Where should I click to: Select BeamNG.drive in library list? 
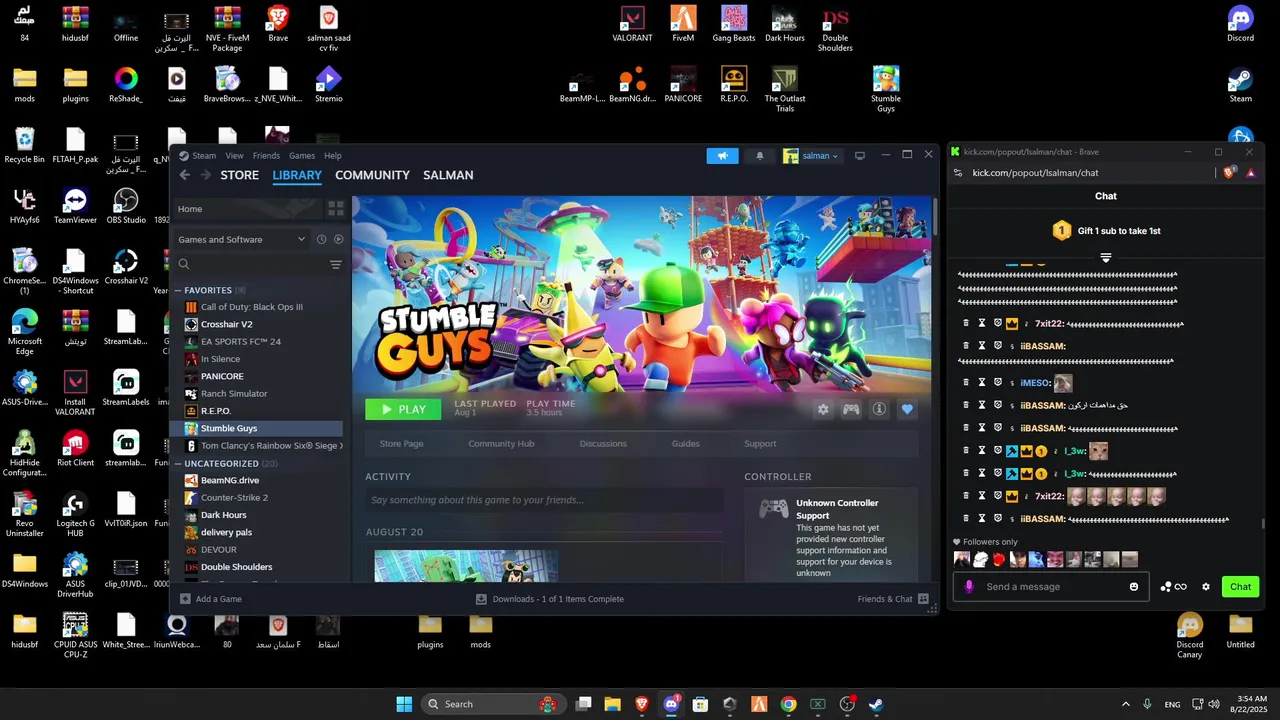pyautogui.click(x=230, y=480)
